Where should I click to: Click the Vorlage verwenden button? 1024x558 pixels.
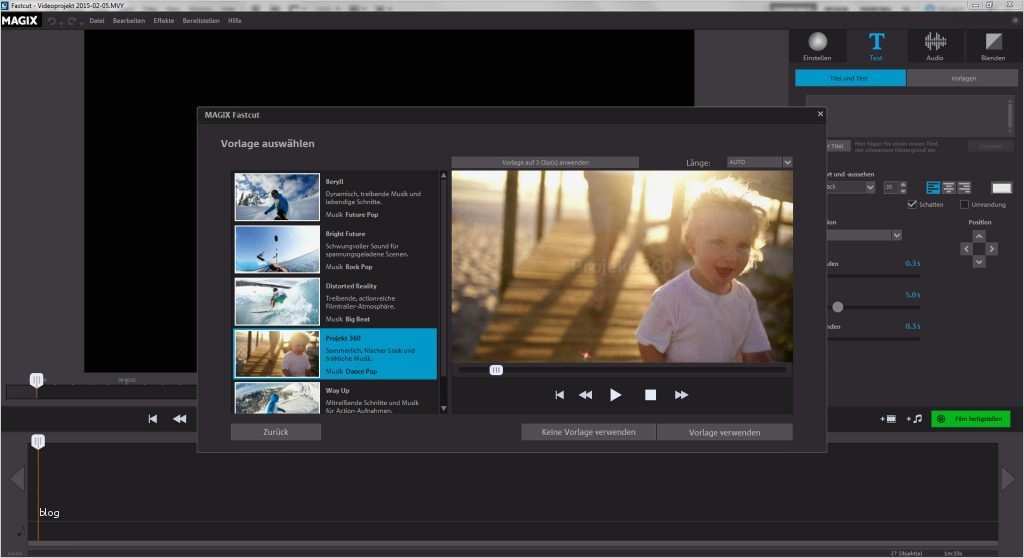tap(724, 432)
